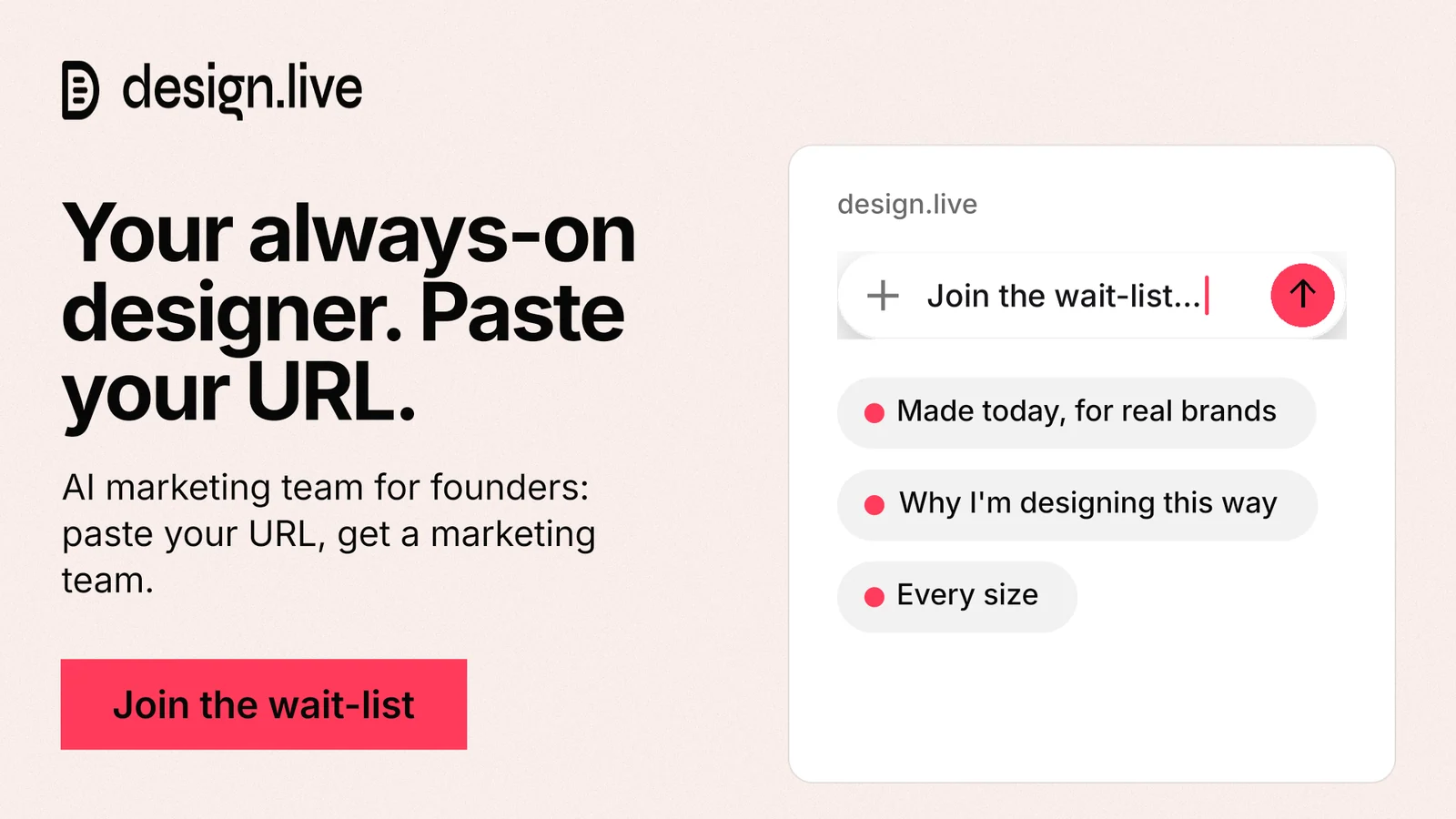Click the AI marketing team for founders paragraph
Screen dimensions: 1456x819
pos(329,533)
